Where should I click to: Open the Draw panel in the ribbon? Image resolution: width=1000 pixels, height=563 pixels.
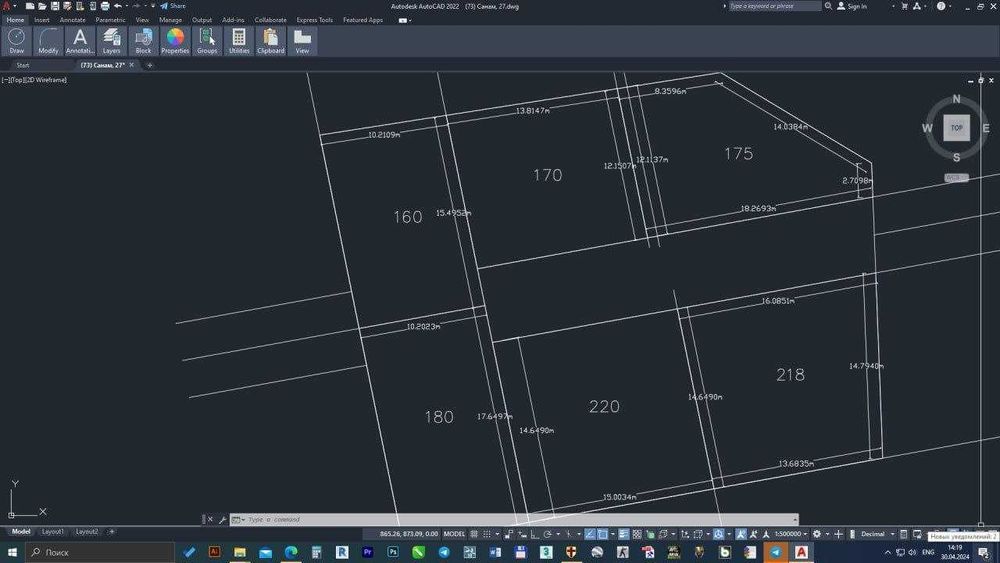(17, 40)
